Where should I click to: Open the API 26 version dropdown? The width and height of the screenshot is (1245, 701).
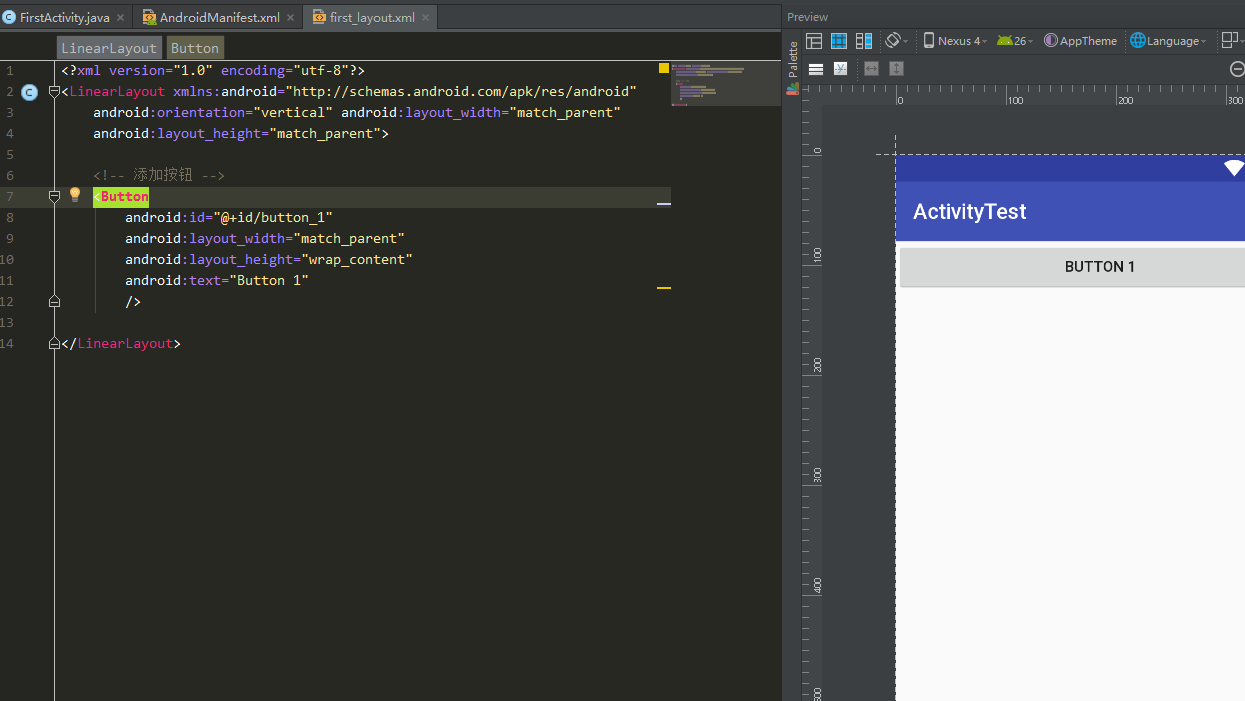click(x=1014, y=41)
